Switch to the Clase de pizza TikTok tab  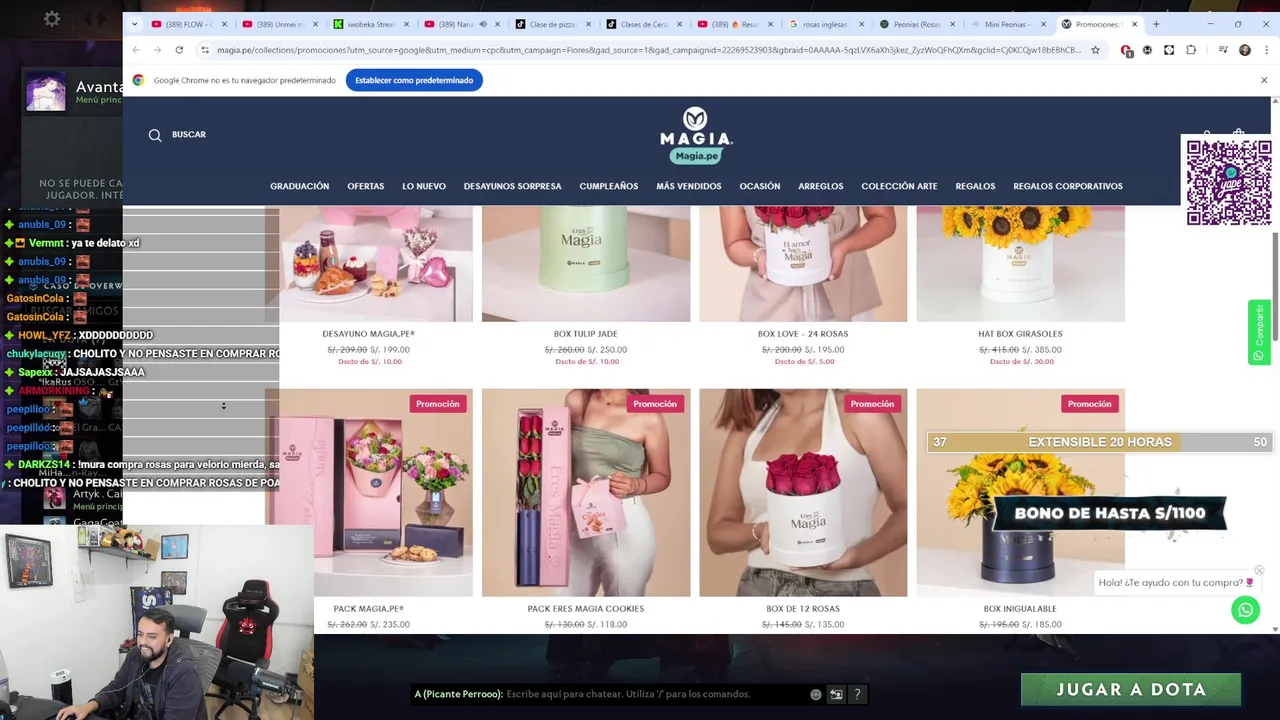point(552,24)
